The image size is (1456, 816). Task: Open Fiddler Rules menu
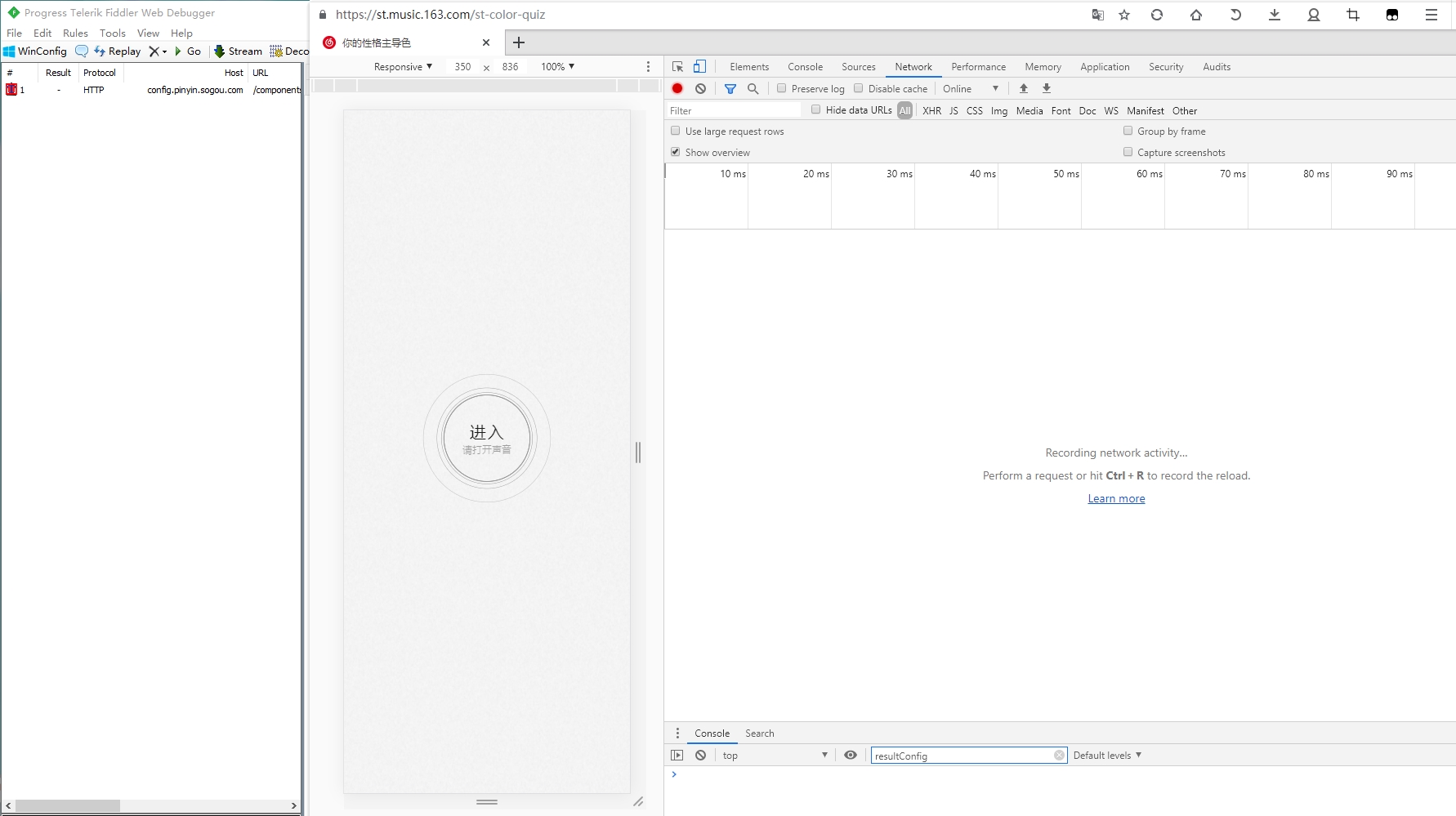[75, 33]
